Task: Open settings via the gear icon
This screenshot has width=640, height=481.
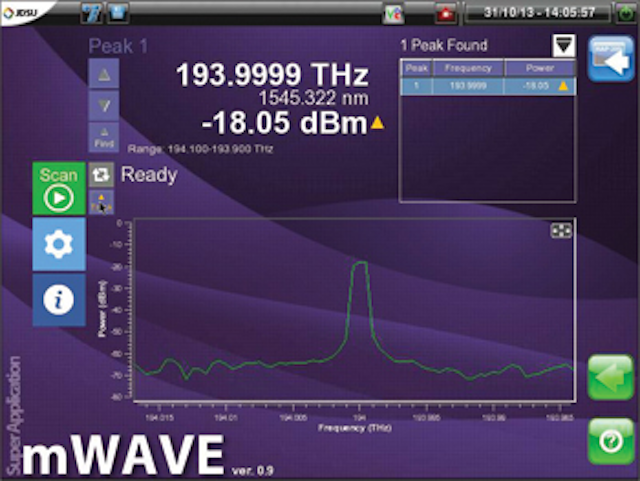Action: point(59,244)
